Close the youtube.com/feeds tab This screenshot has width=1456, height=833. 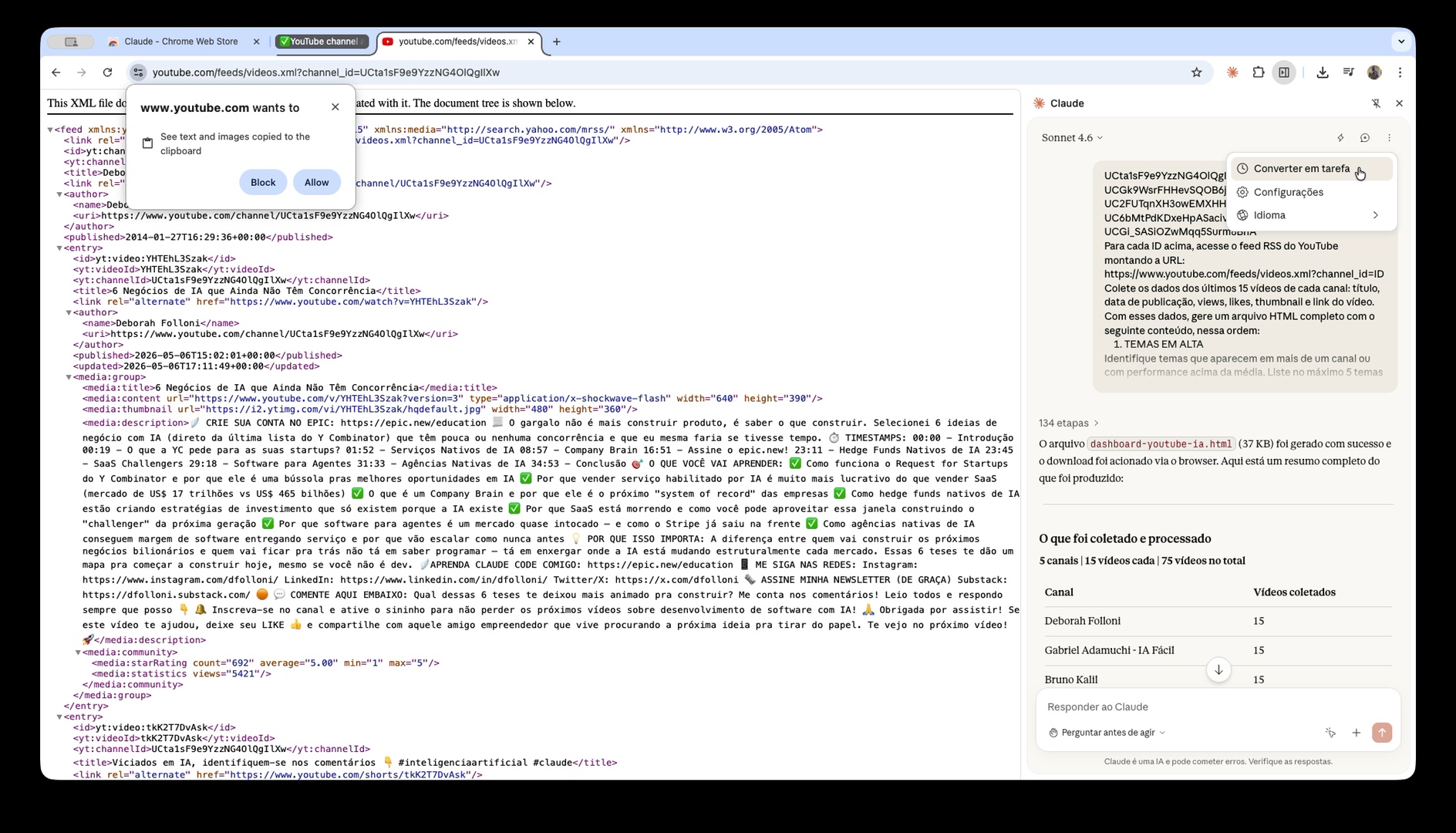pos(531,42)
